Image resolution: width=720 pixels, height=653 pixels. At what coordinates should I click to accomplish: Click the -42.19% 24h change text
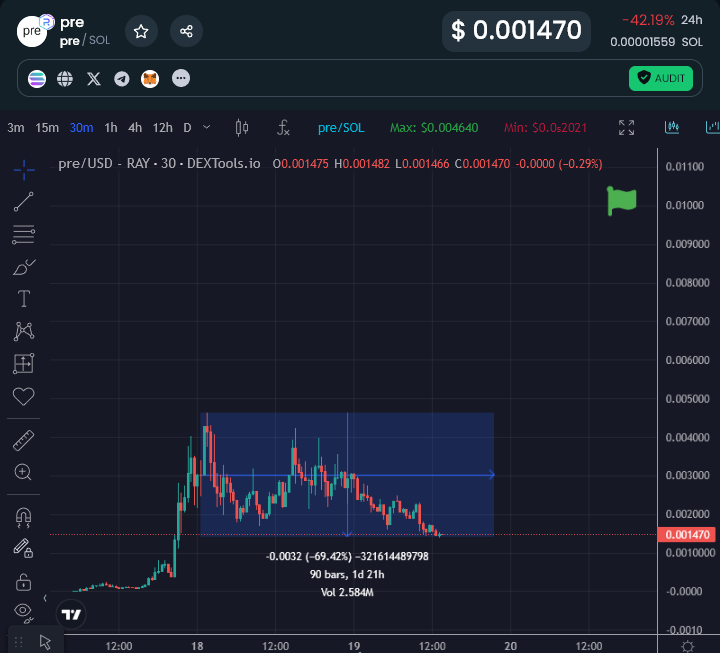[x=662, y=20]
